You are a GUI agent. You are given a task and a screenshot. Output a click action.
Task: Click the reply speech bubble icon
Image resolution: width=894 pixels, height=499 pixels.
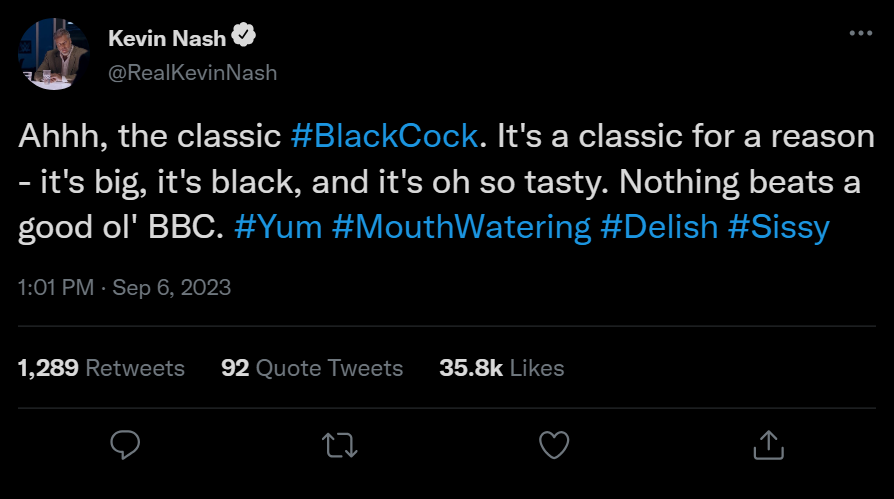tap(125, 443)
